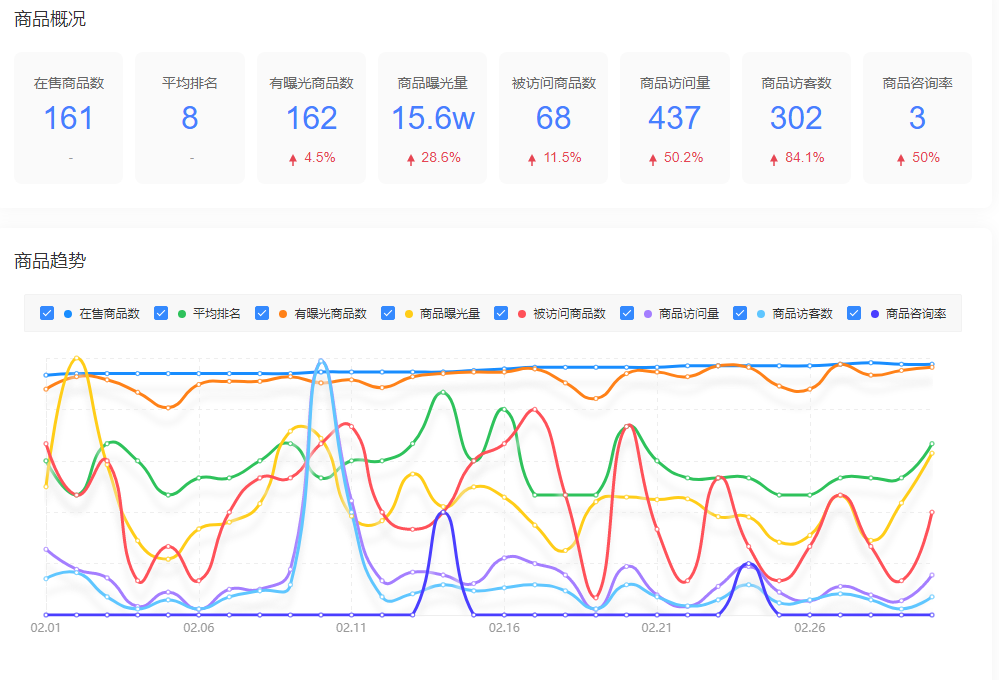Click the light blue 商品访客数 legend dot
This screenshot has height=680, width=999.
tap(761, 314)
